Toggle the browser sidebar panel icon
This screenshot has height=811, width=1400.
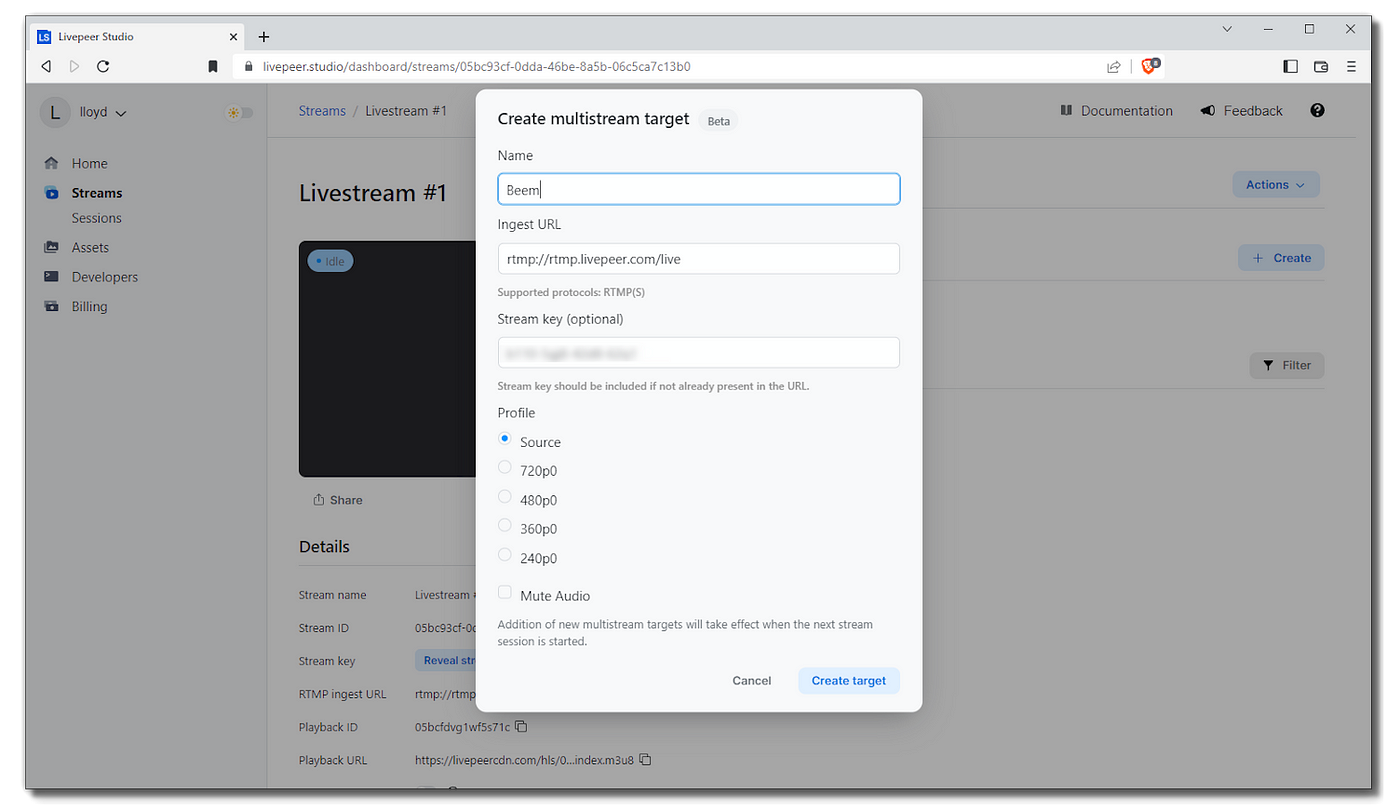[x=1291, y=67]
